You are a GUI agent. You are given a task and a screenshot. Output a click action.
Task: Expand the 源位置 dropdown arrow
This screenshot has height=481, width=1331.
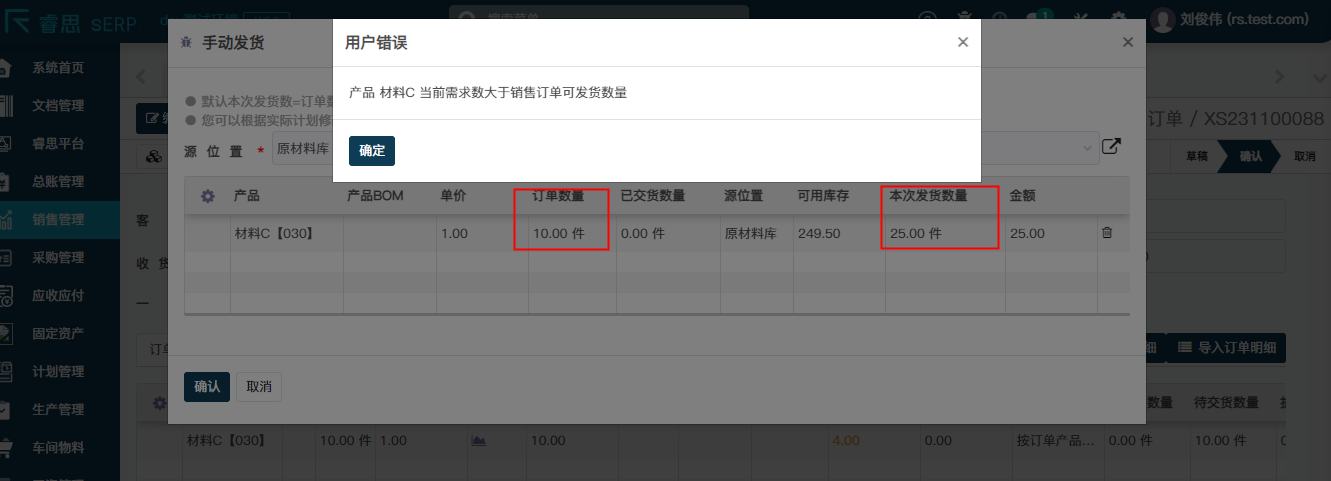1088,148
